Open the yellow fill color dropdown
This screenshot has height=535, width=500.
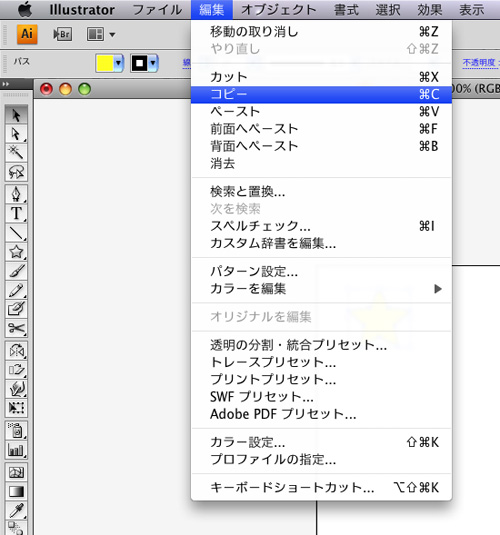[118, 63]
